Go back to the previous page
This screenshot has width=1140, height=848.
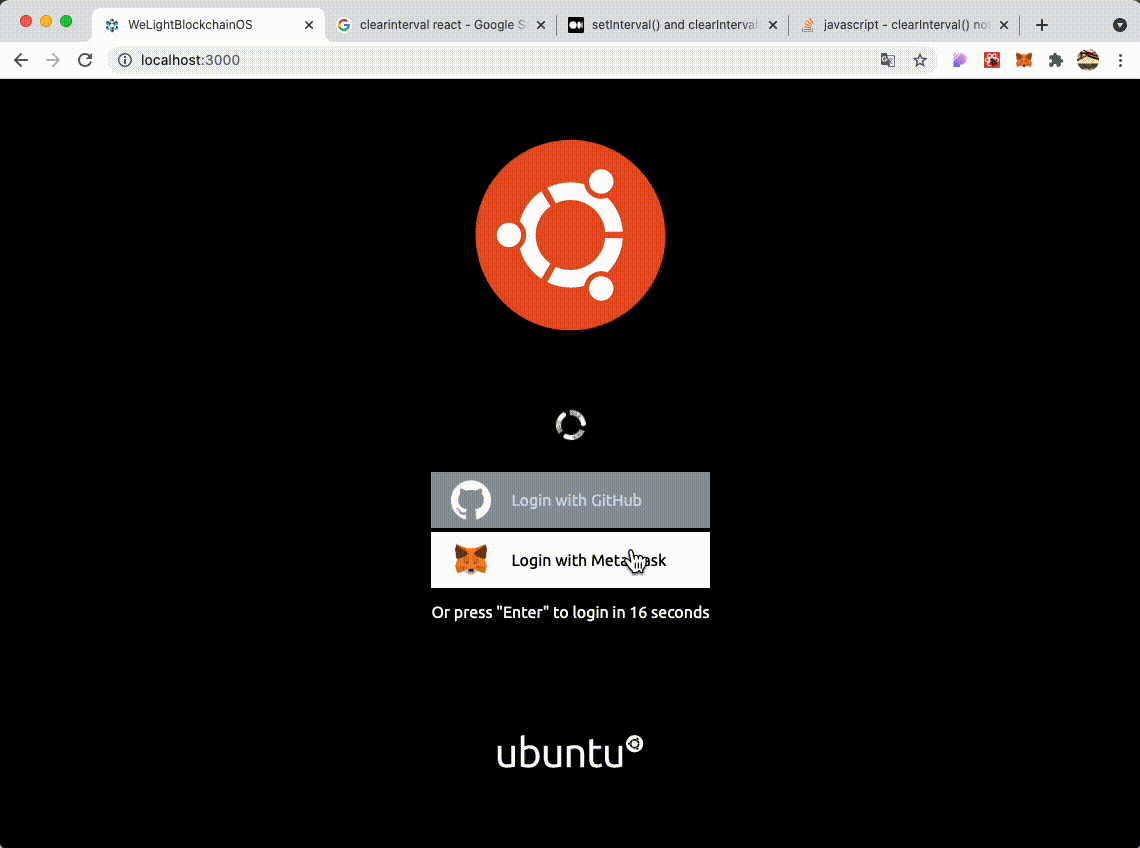click(x=21, y=60)
